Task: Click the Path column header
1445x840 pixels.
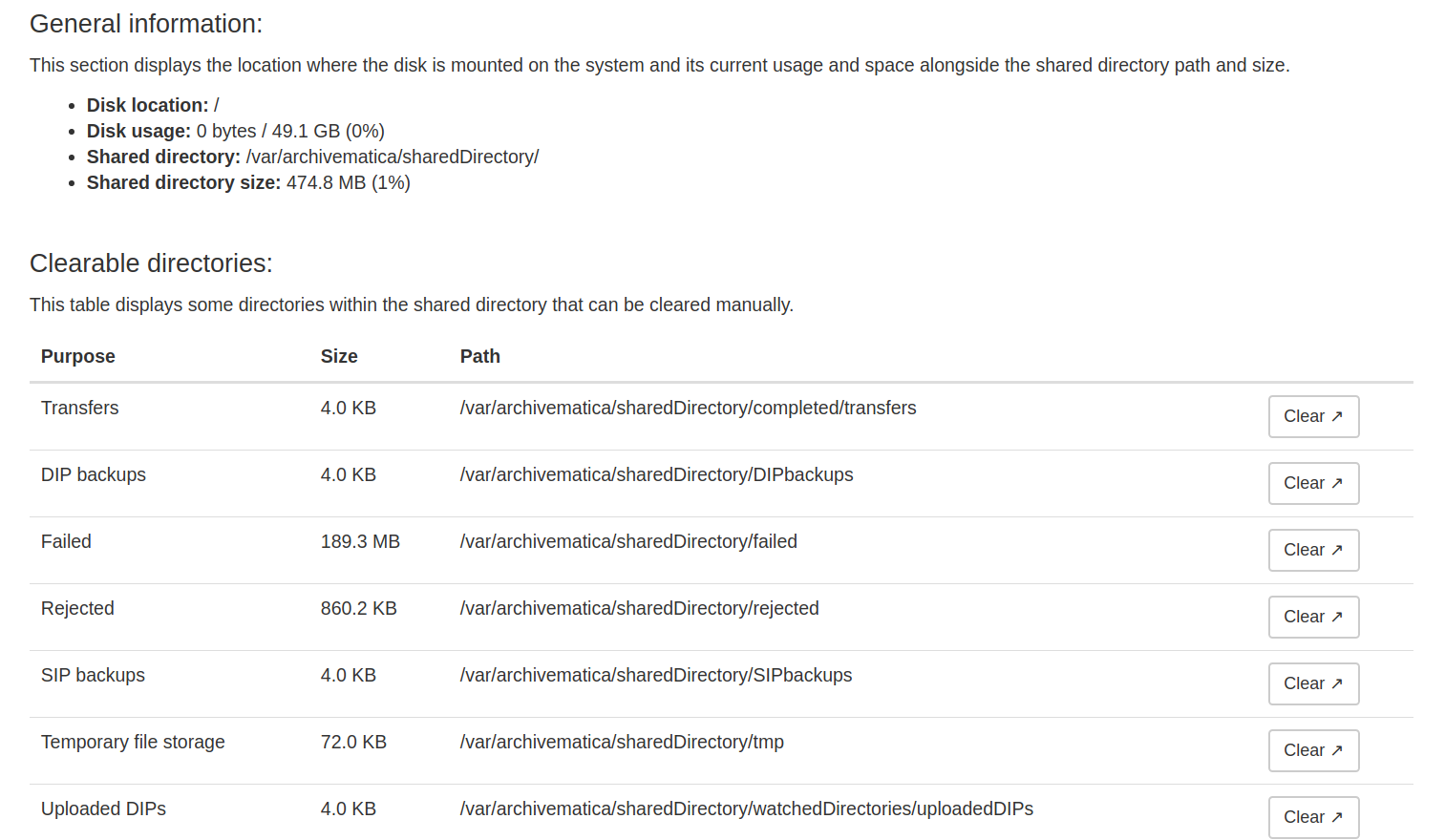Action: (x=479, y=356)
